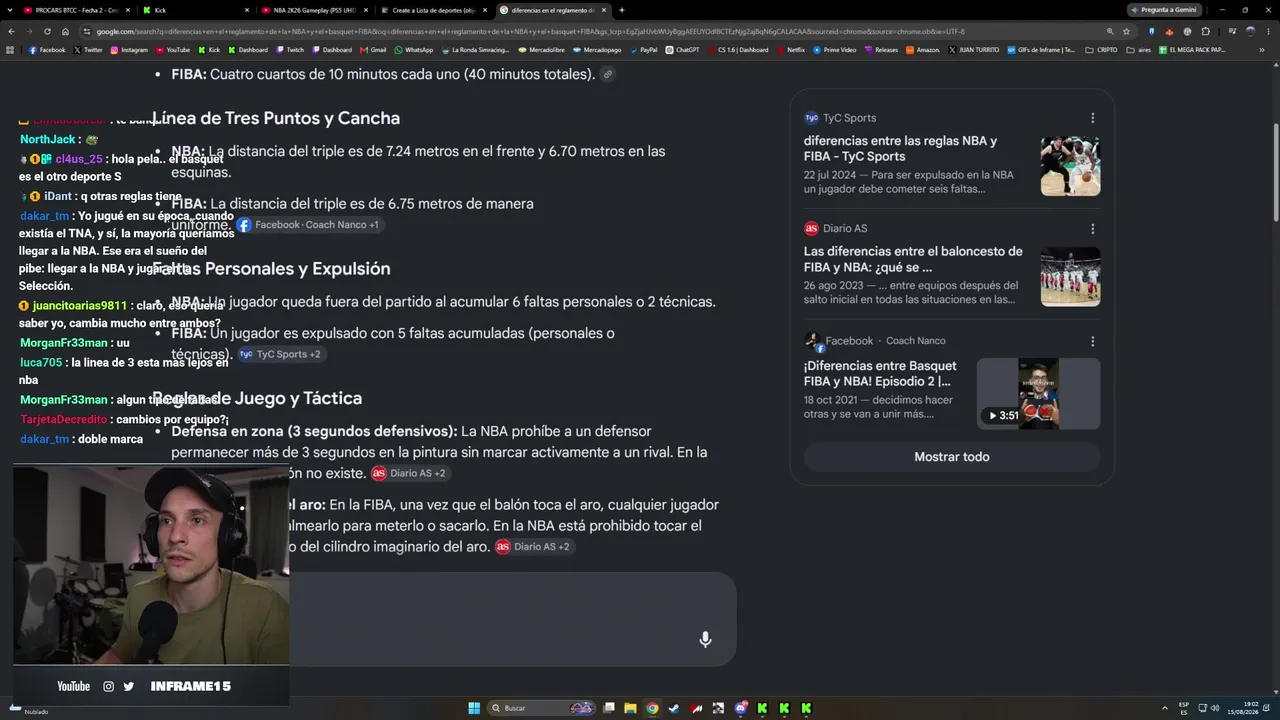Open the ESP language indicator in the tray
This screenshot has height=720, width=1280.
(x=1184, y=708)
